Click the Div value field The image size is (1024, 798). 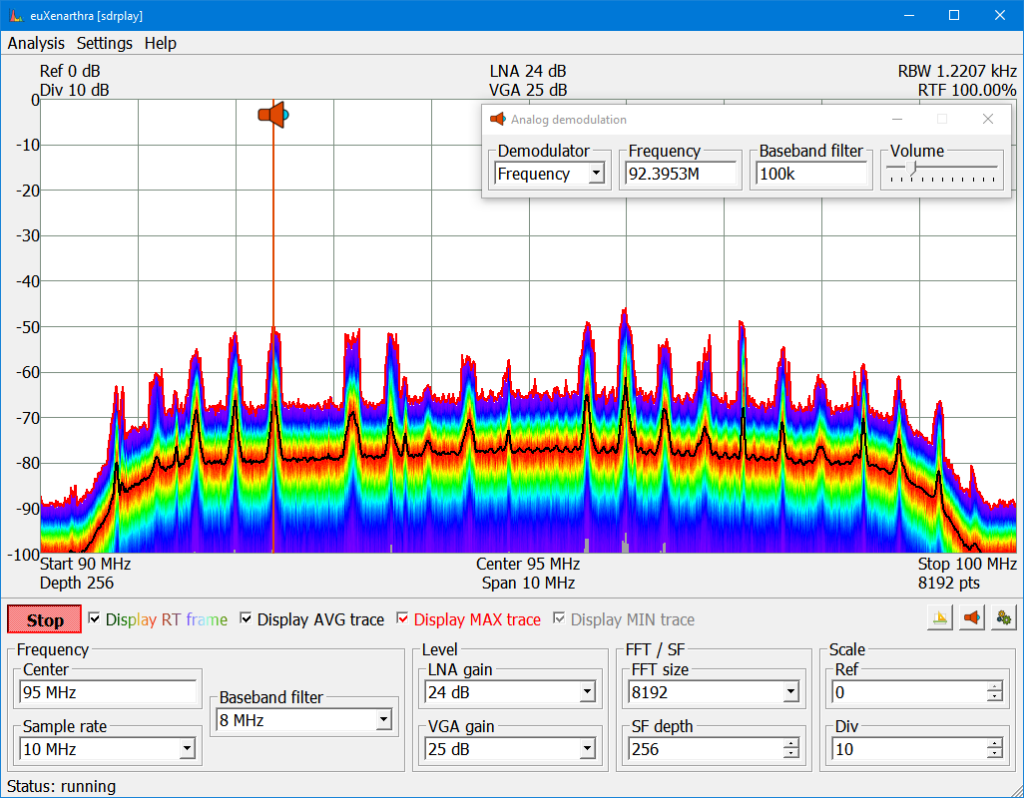point(909,748)
